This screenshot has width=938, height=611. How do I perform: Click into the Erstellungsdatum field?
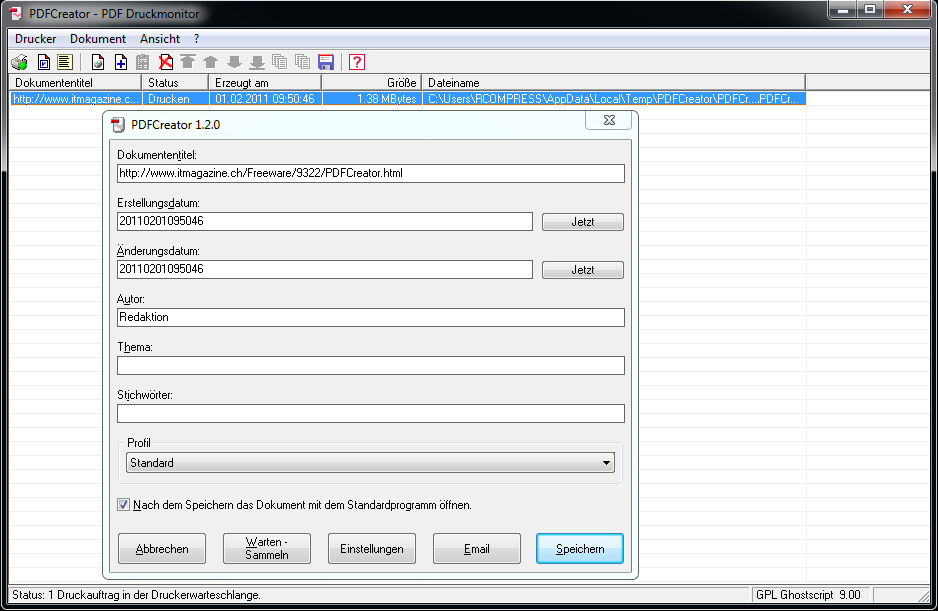pyautogui.click(x=325, y=221)
